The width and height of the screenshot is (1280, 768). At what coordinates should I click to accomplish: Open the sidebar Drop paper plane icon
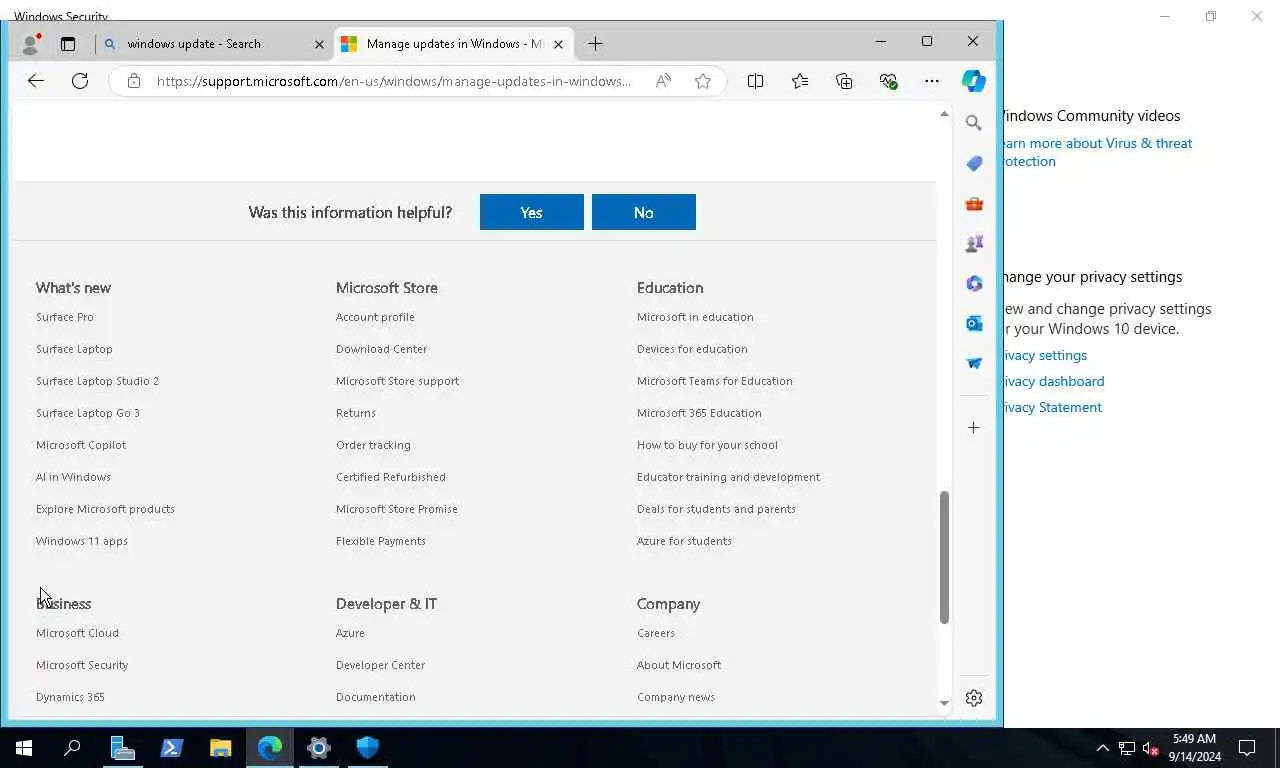[x=974, y=363]
